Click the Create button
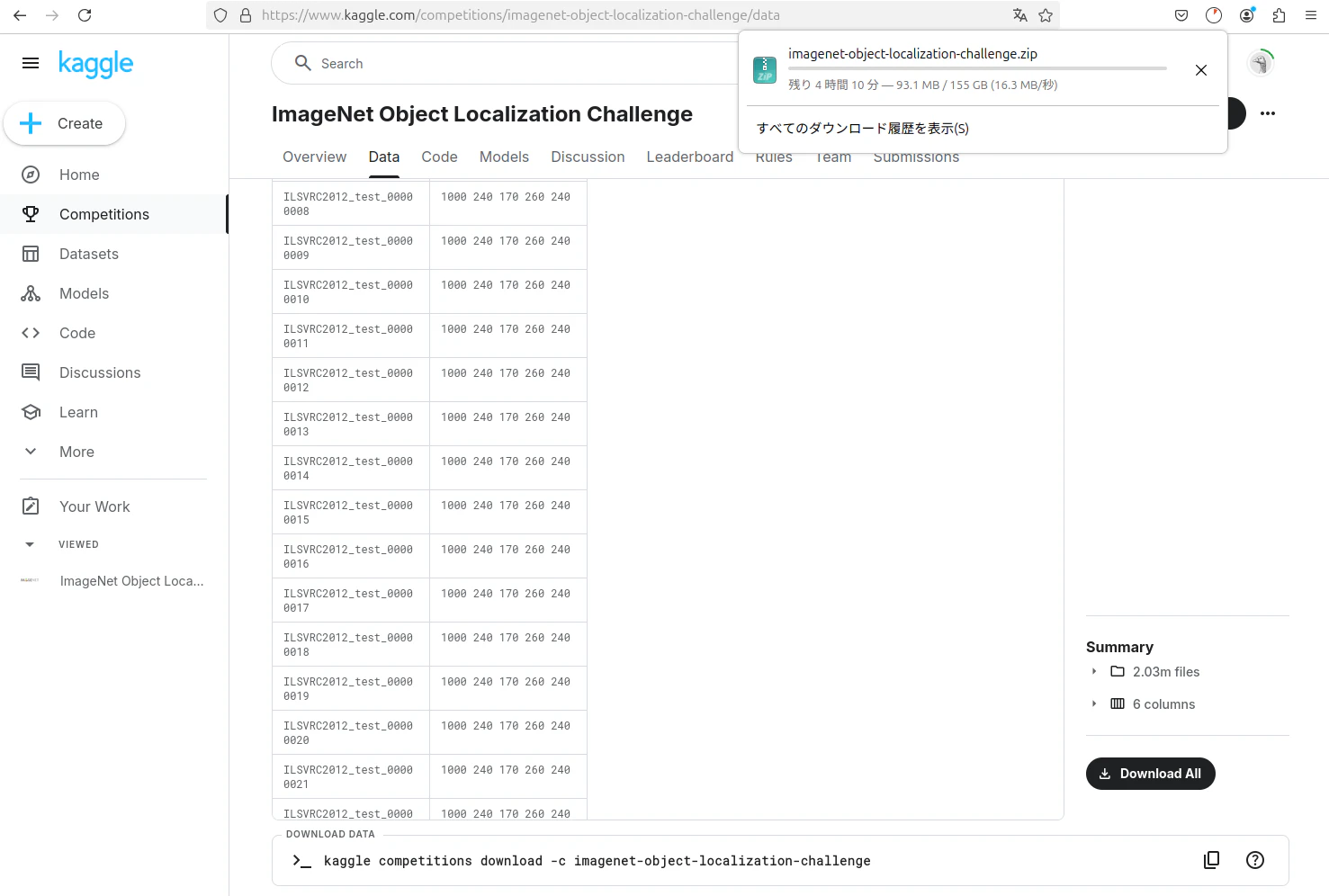 [x=65, y=123]
